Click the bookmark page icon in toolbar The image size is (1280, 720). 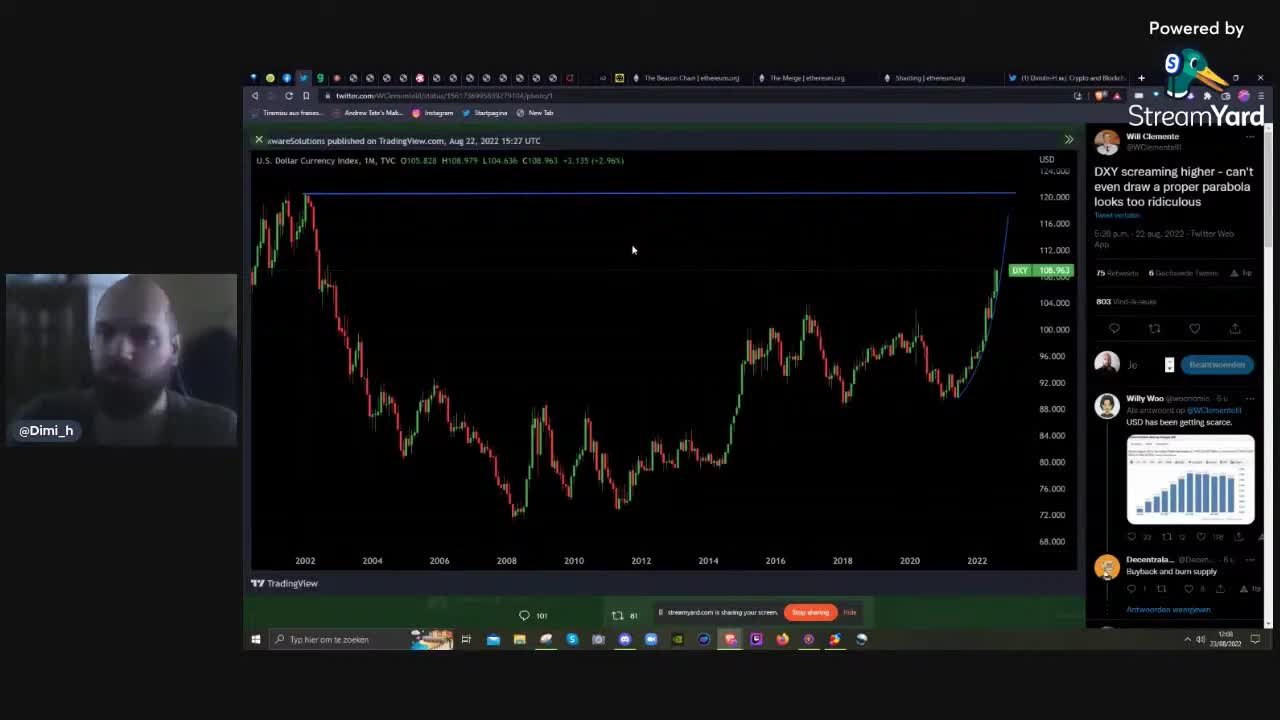coord(306,96)
